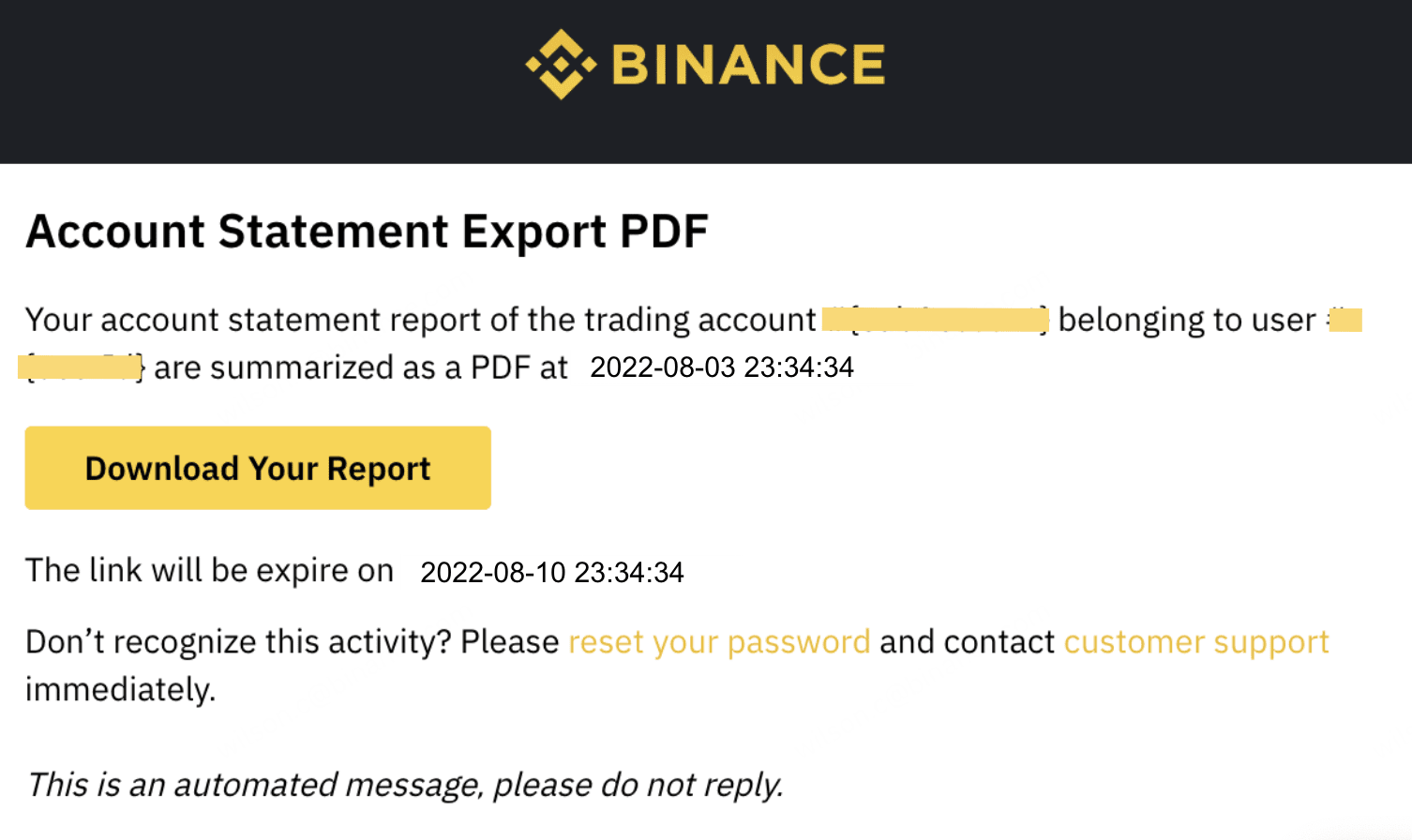Screen dimensions: 1412x840
Task: Click the 2022-08-10 23:34:34 expiry timestamp
Action: pos(552,572)
